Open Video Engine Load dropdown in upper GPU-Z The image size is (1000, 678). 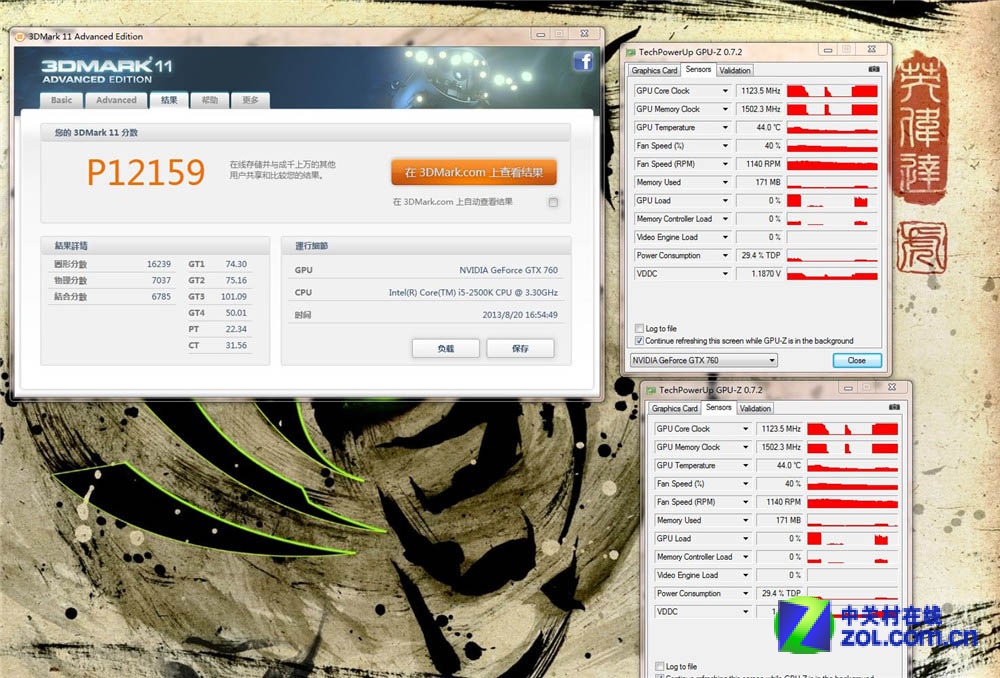point(725,237)
